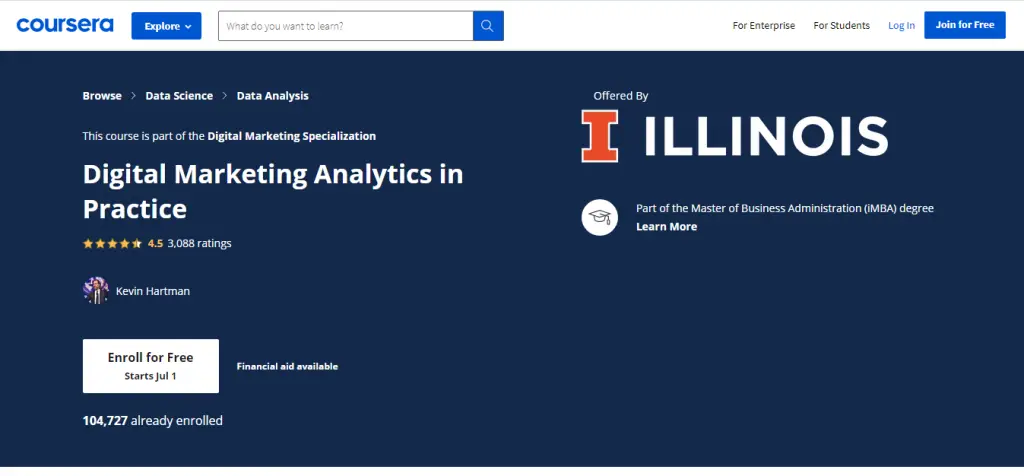Click the Log In link
The height and width of the screenshot is (476, 1024).
901,26
